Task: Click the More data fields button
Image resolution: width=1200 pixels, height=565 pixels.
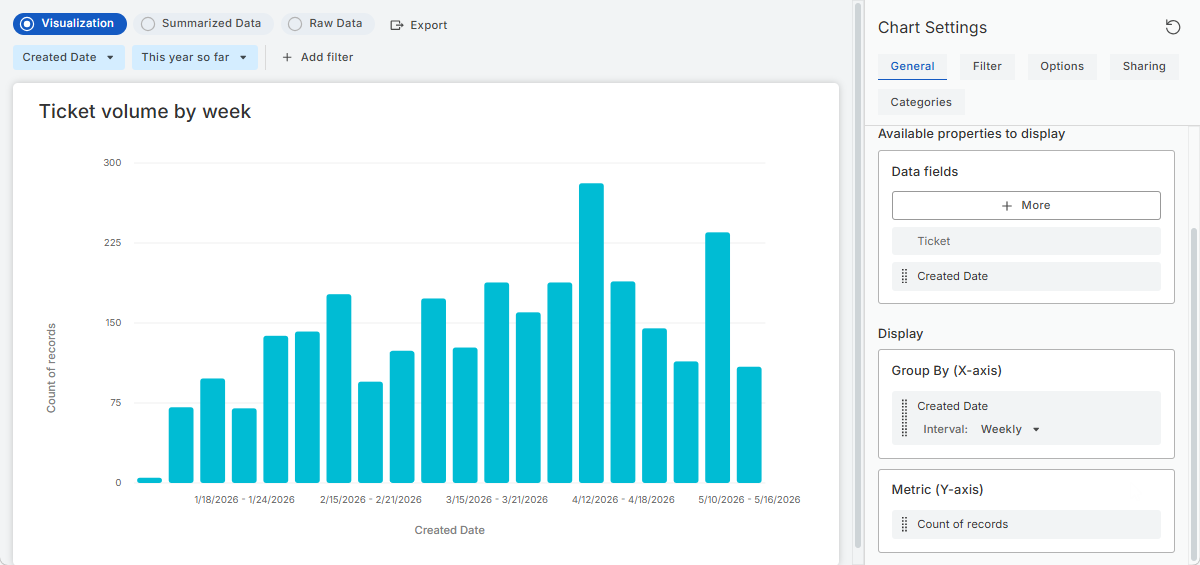Action: click(1026, 205)
